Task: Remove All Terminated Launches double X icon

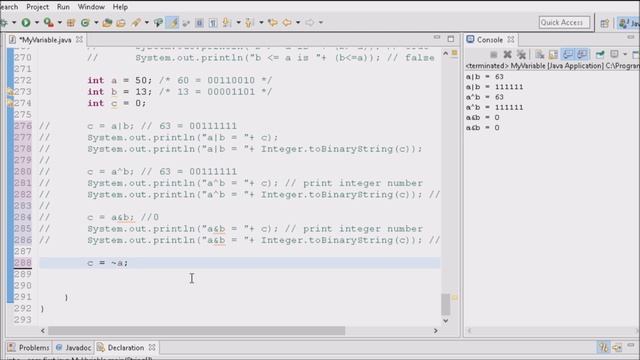Action: 521,54
